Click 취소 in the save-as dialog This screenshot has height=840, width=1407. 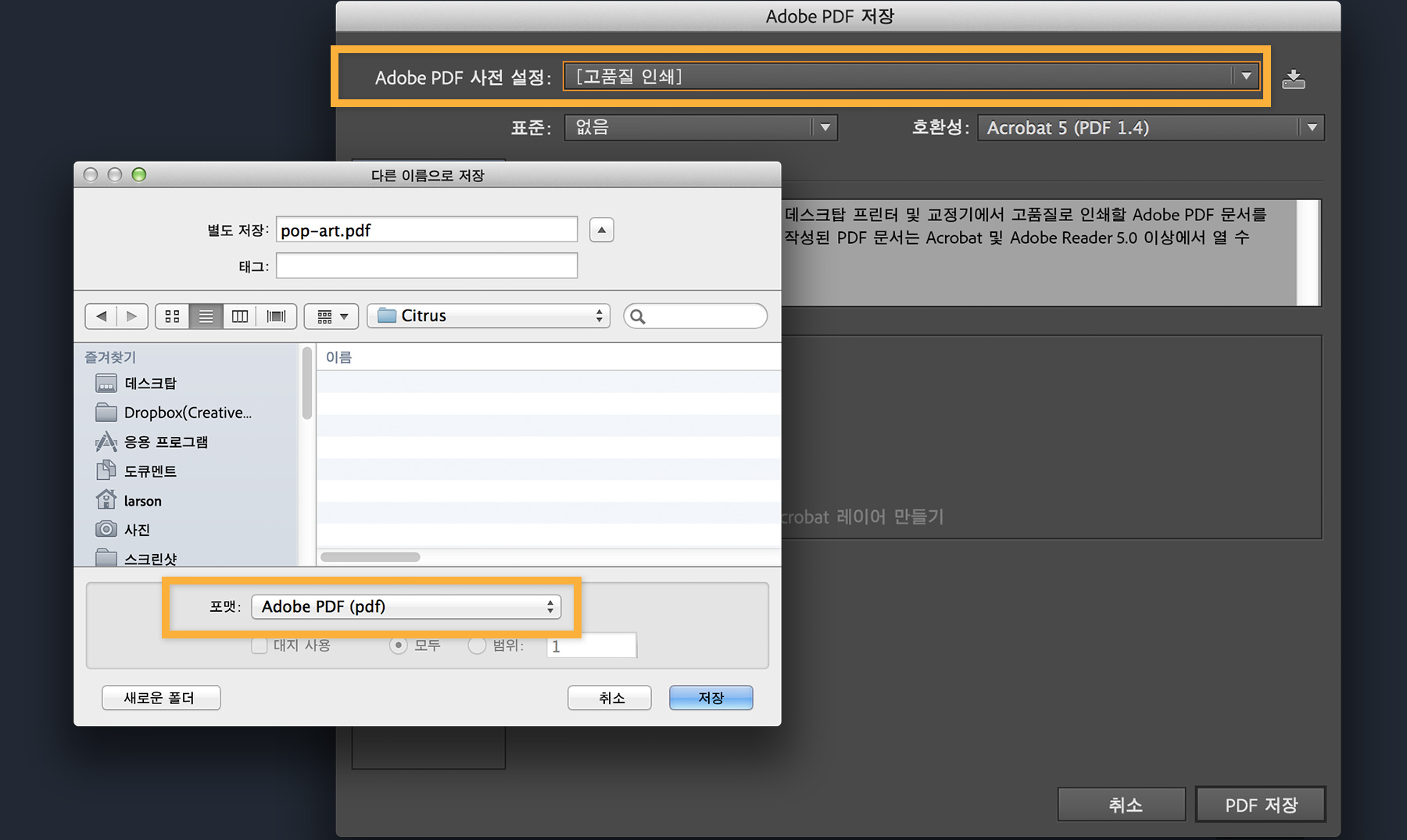[610, 698]
